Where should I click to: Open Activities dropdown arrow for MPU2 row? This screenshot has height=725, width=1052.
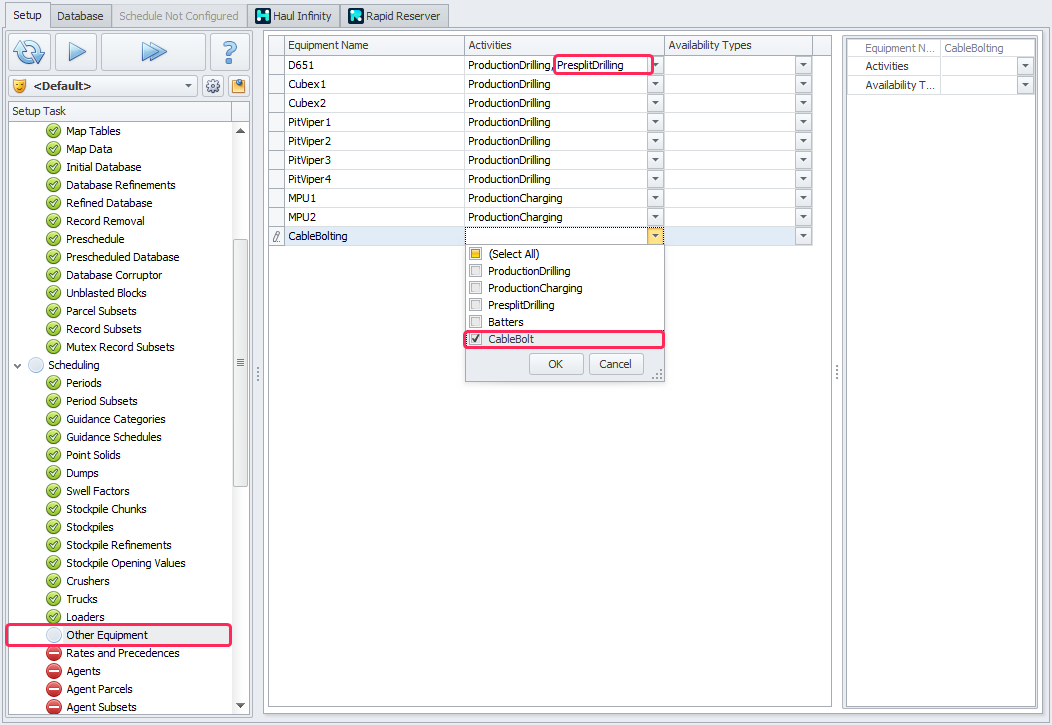click(655, 217)
